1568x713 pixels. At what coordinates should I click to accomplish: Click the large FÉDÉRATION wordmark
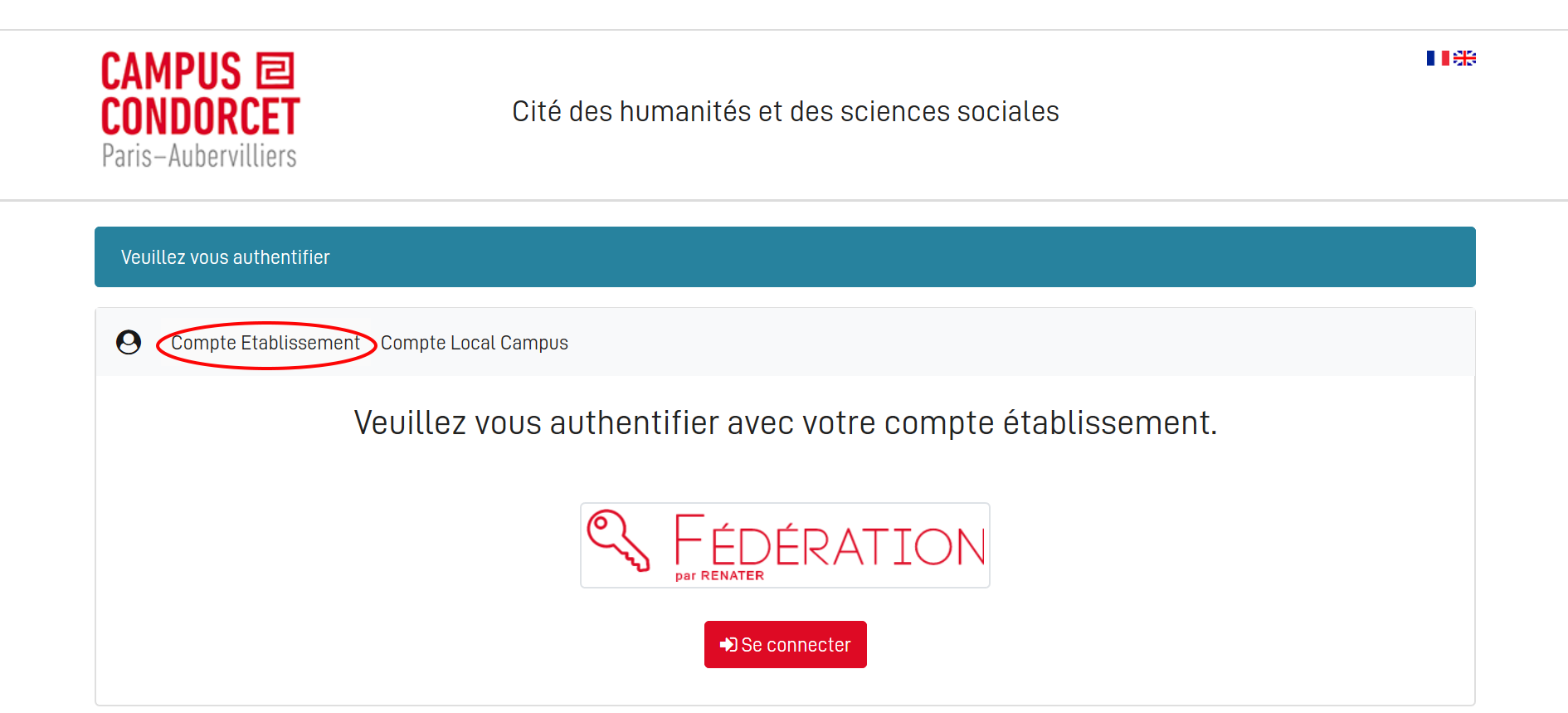[830, 540]
